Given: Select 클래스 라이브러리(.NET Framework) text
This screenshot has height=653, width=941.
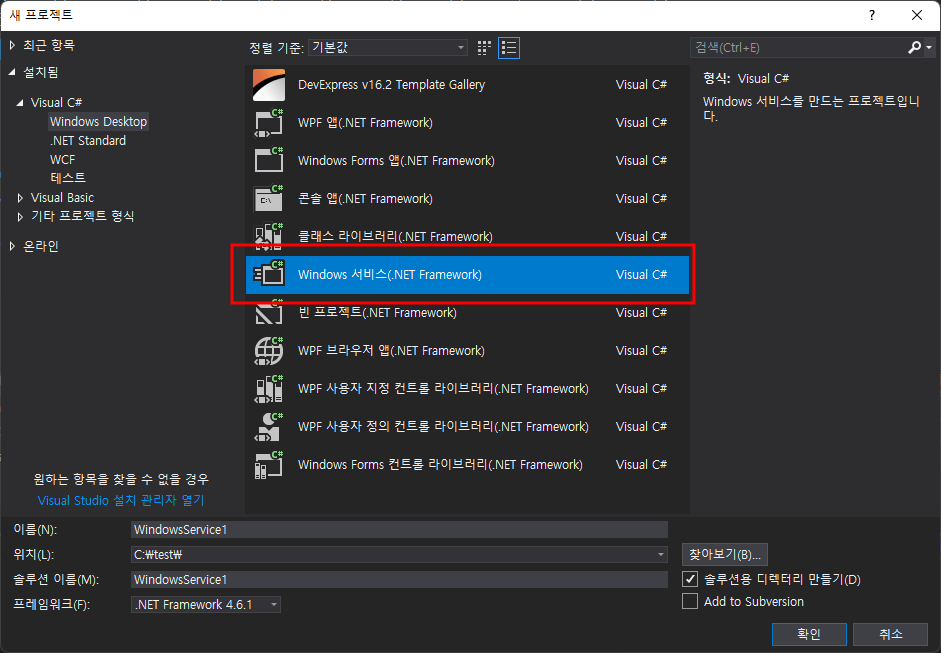Looking at the screenshot, I should pyautogui.click(x=395, y=236).
